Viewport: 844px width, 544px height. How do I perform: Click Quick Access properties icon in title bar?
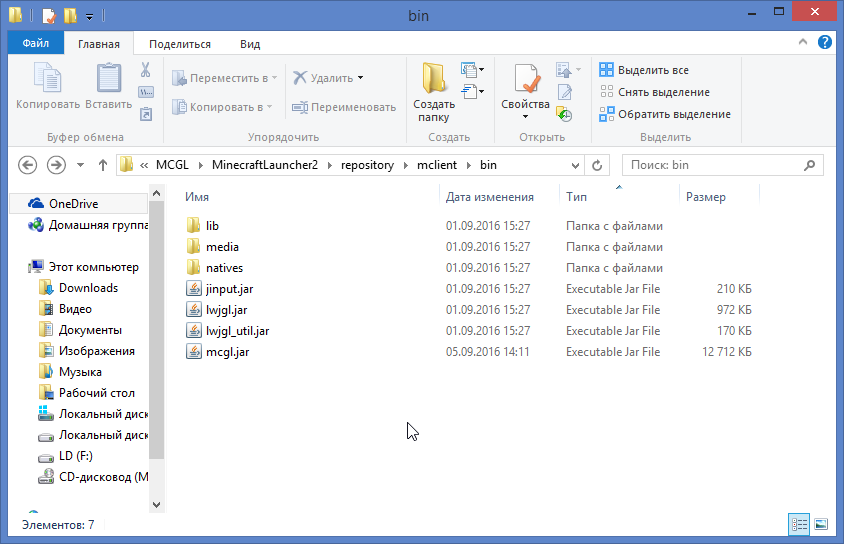(x=48, y=16)
